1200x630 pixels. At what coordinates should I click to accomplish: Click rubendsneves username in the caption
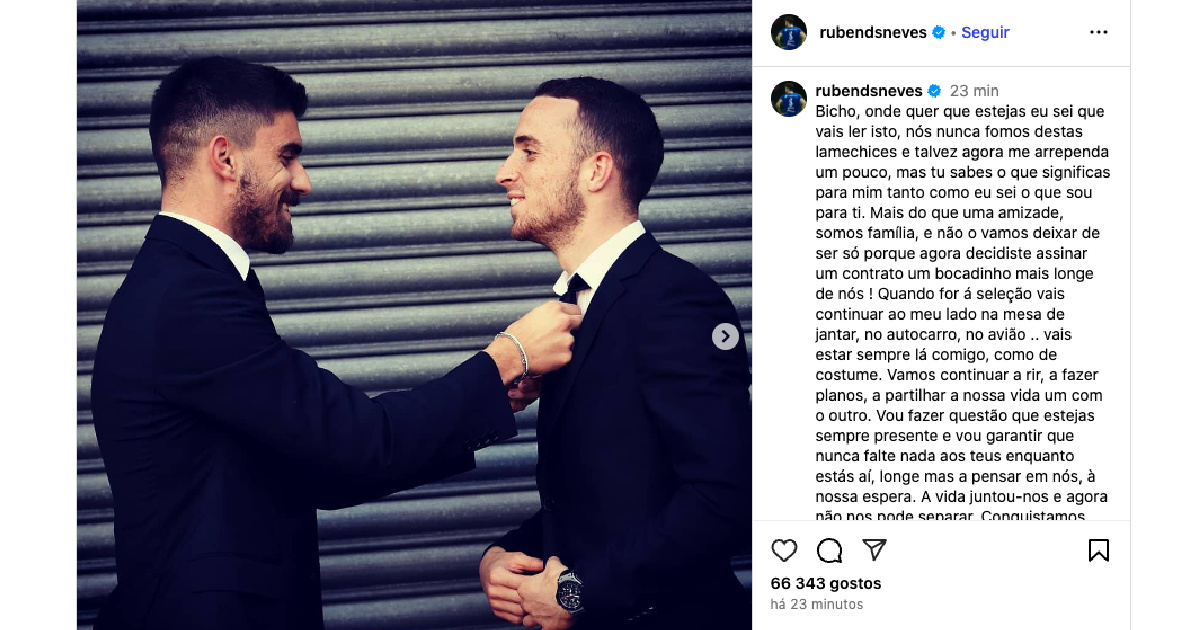coord(869,91)
